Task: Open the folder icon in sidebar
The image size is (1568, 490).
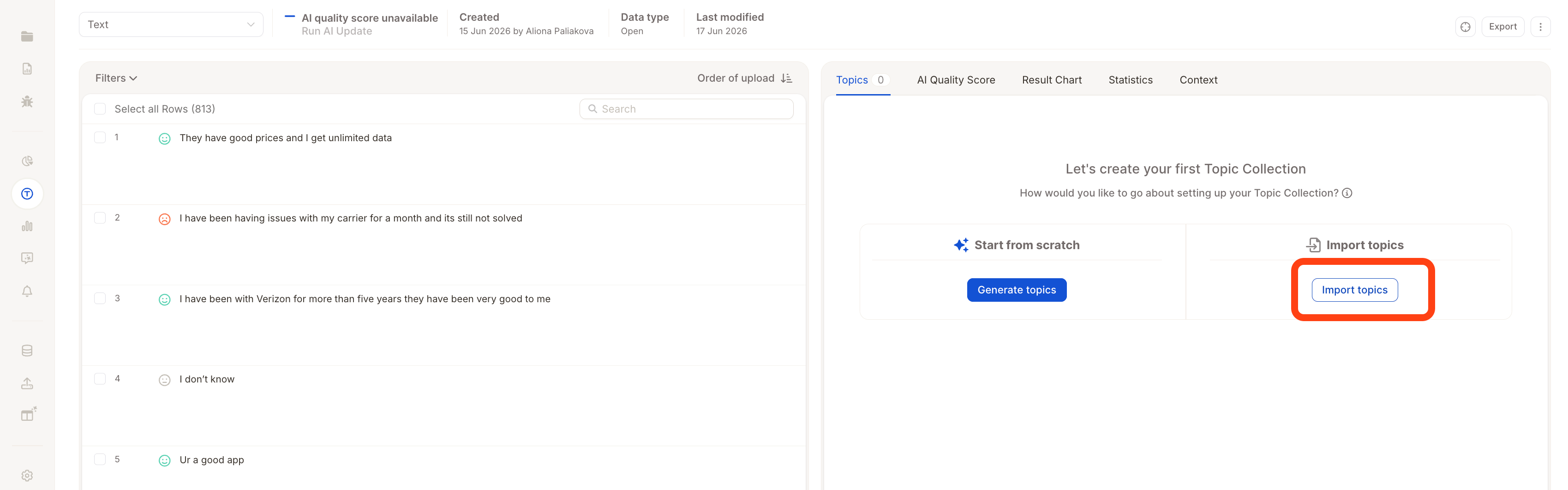Action: coord(27,36)
